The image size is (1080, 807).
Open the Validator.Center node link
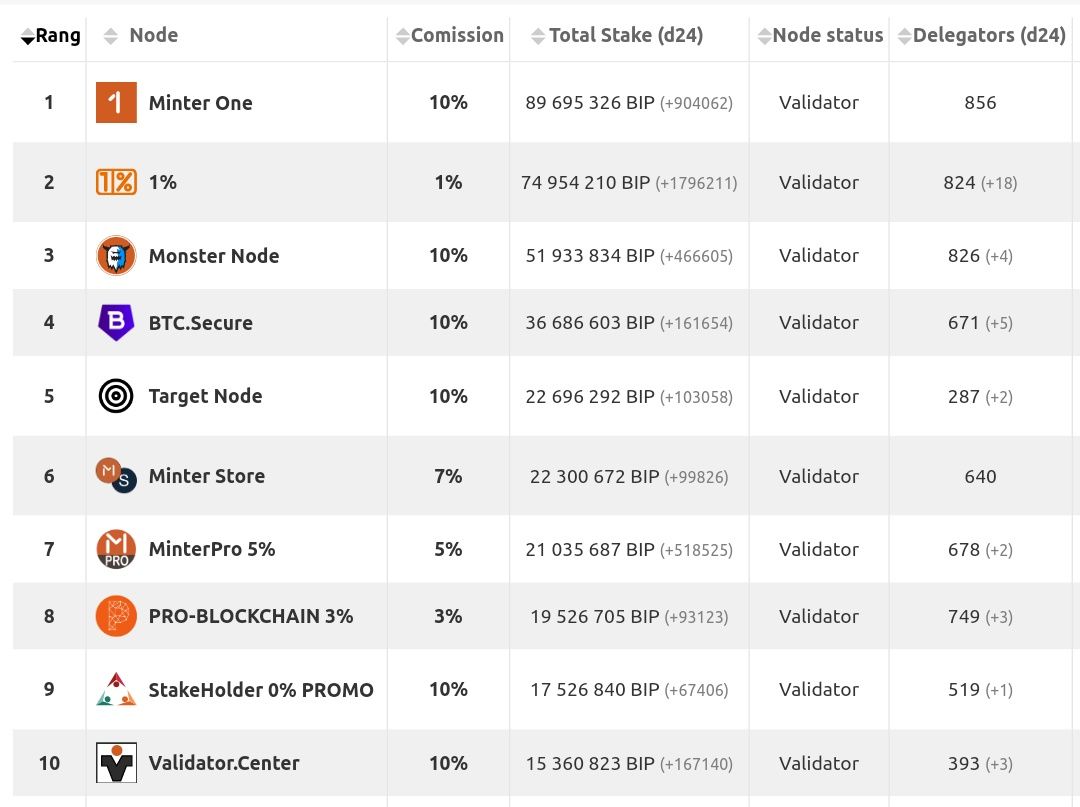pos(224,763)
